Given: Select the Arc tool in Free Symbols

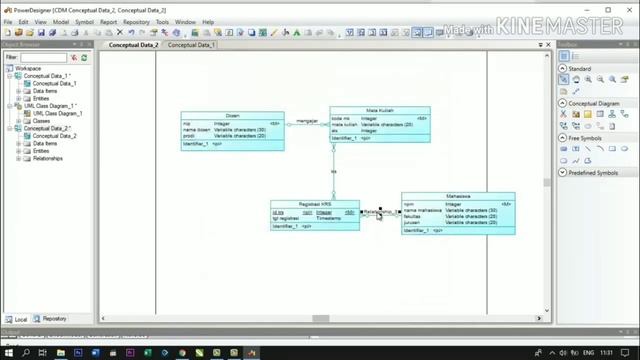Looking at the screenshot, I should [x=600, y=149].
